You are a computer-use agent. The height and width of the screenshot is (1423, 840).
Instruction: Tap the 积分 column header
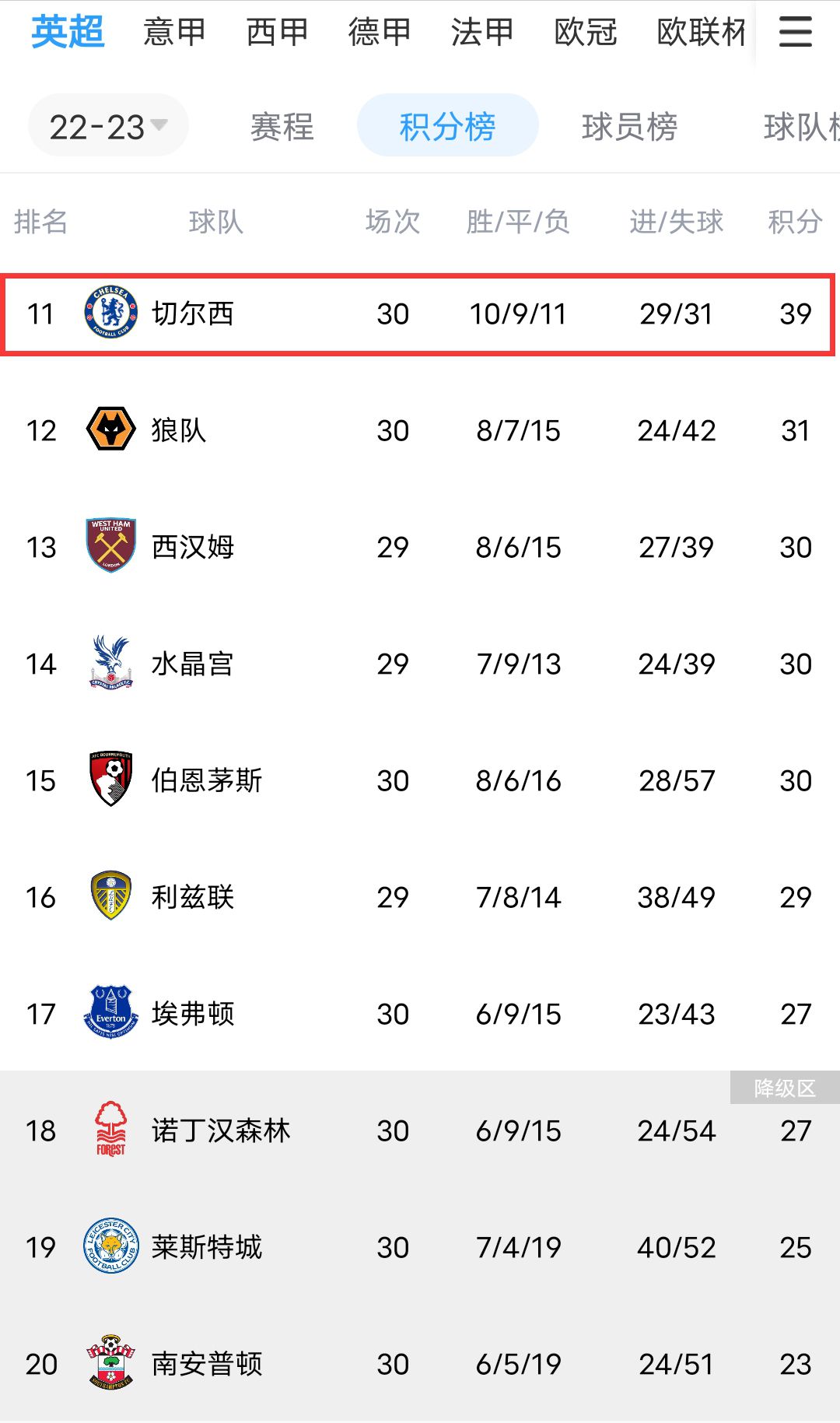(x=795, y=223)
